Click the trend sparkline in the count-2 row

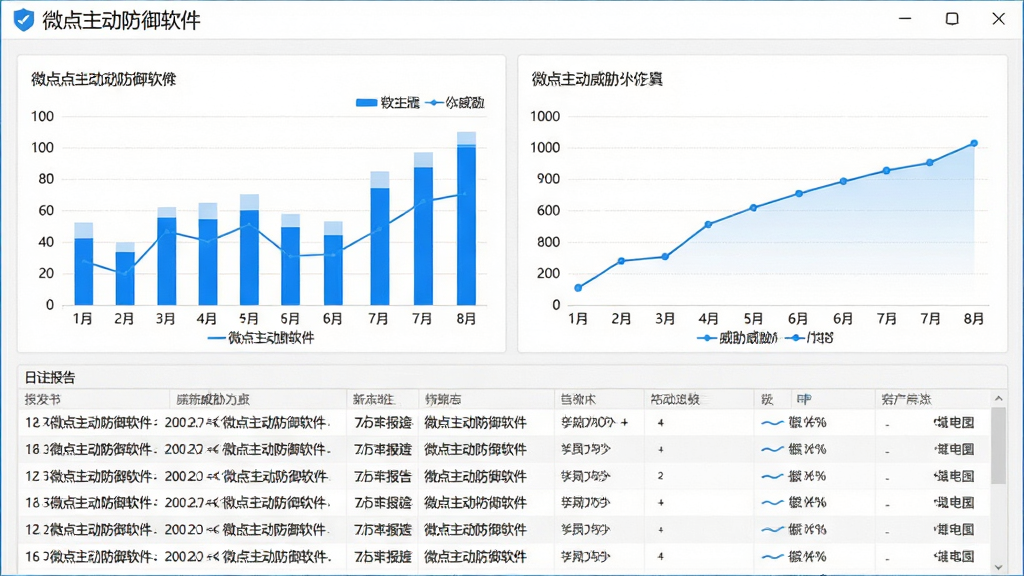772,476
